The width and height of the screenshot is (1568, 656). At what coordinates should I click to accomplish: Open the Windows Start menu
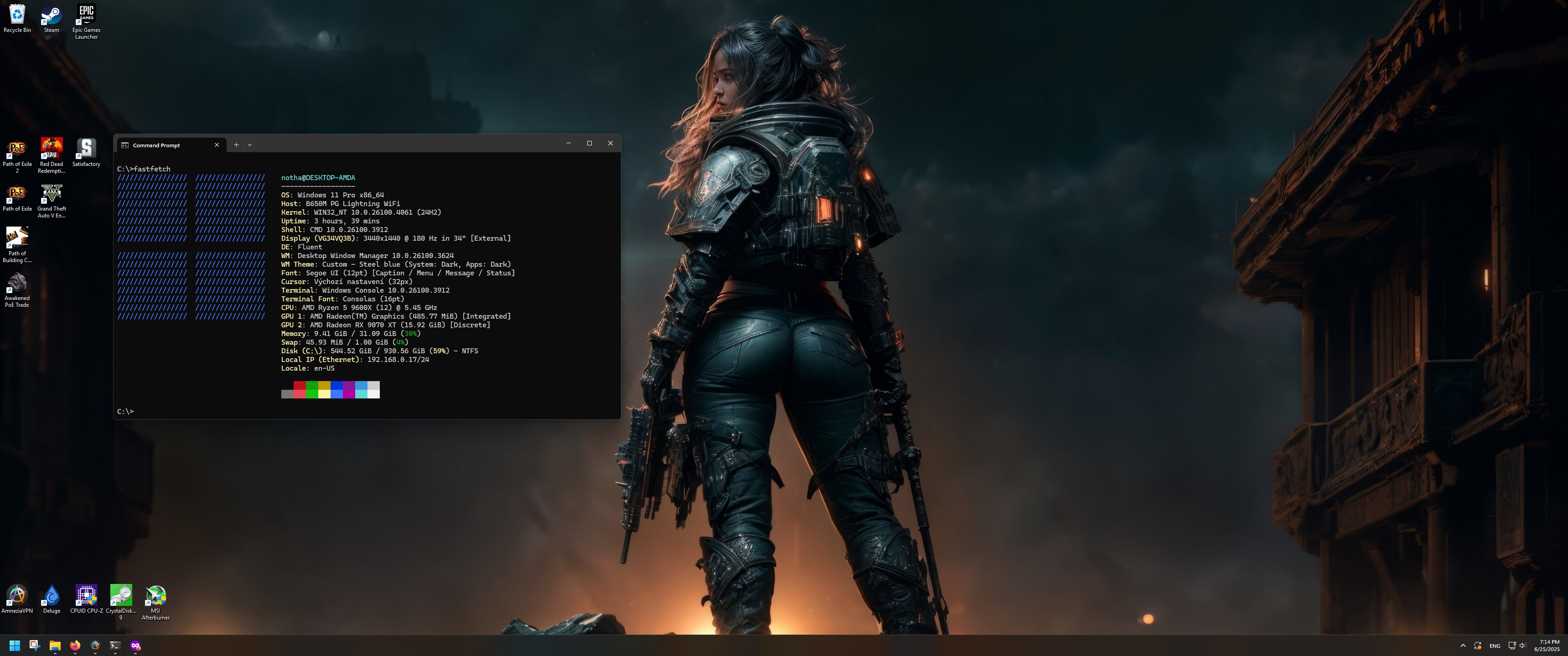[15, 646]
